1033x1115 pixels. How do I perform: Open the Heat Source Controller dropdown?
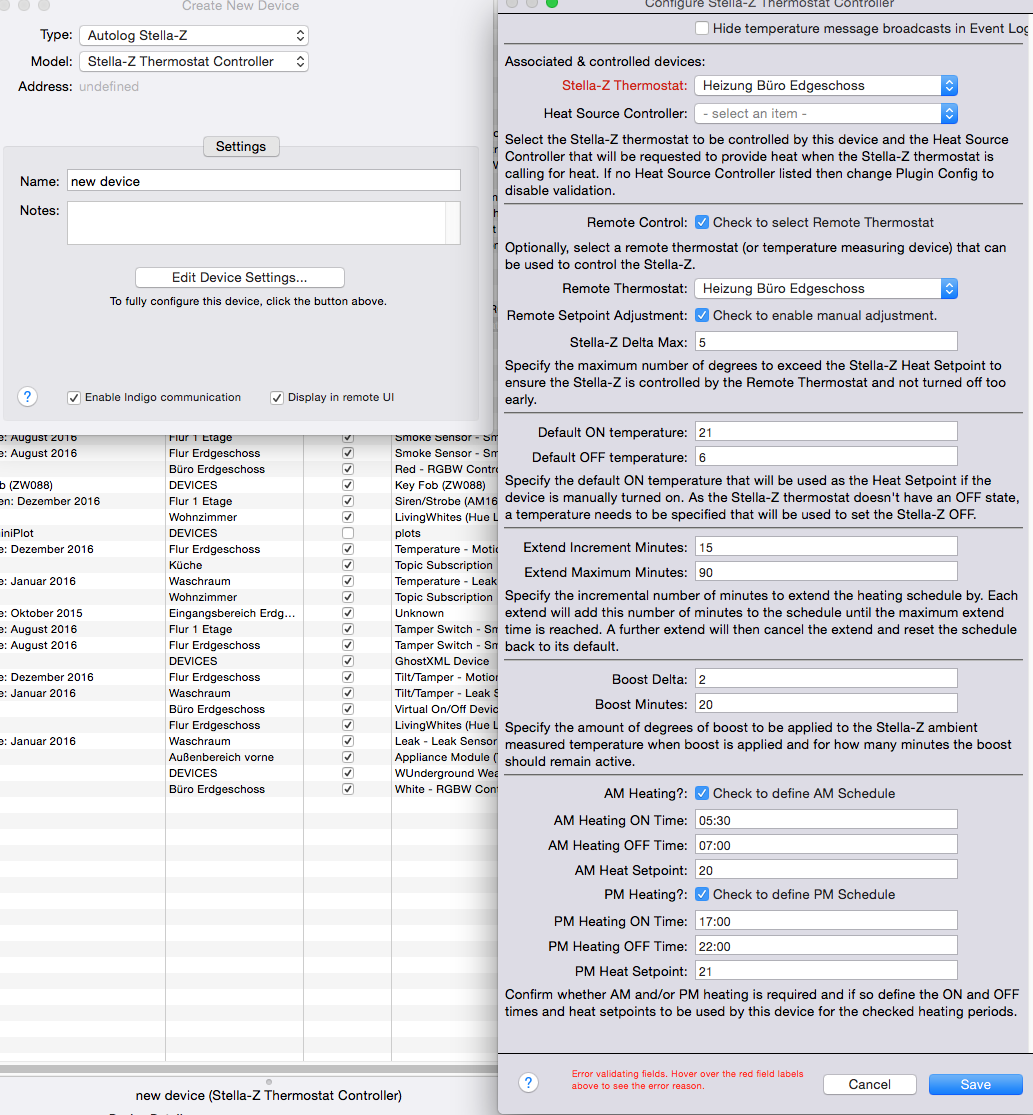coord(826,113)
